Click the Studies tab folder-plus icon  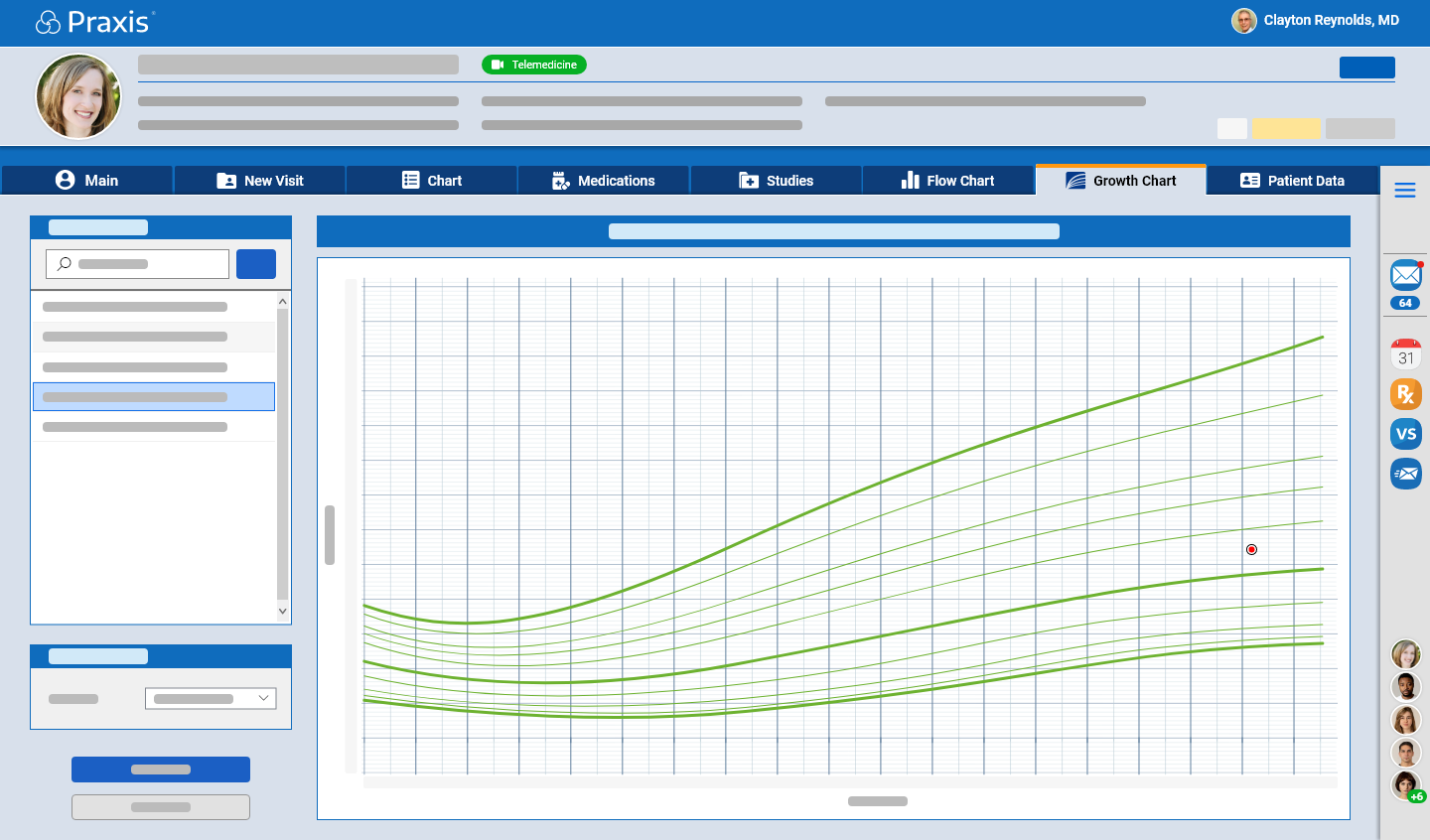click(x=749, y=181)
